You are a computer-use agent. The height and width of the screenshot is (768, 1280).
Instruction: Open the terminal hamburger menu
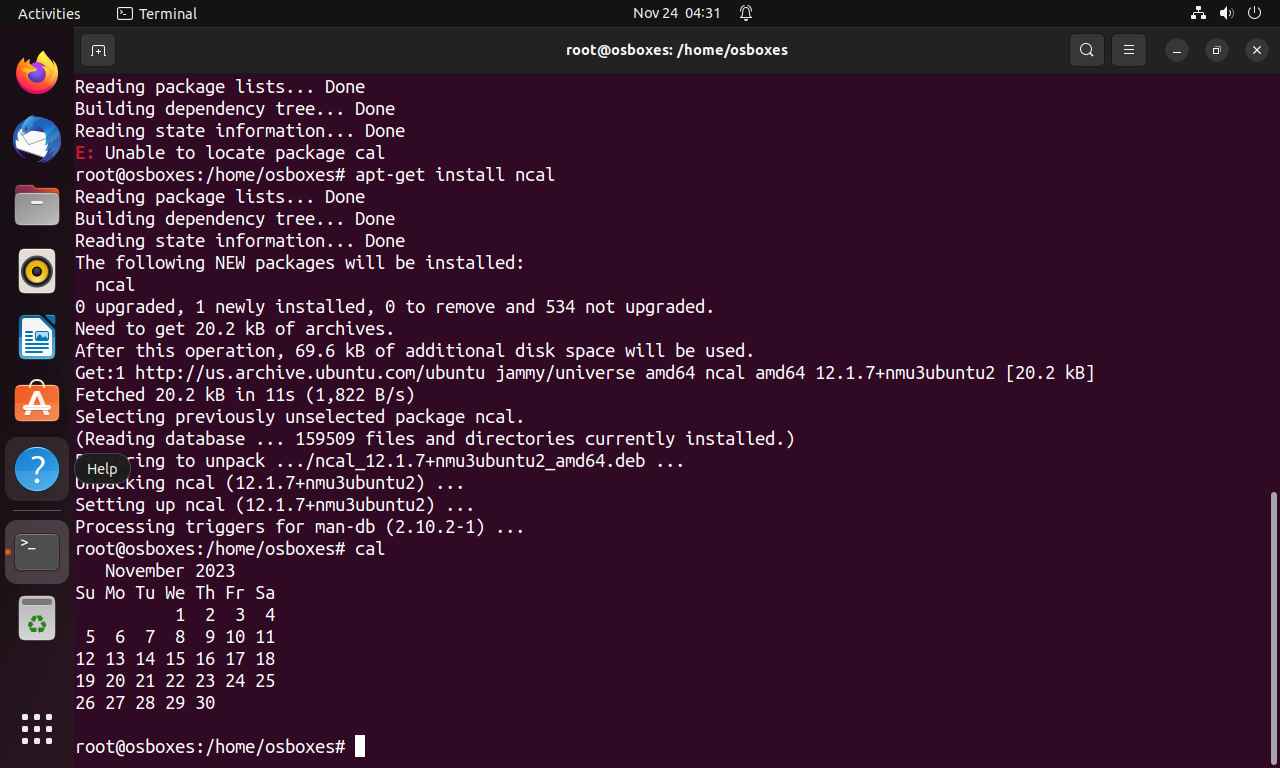(1129, 50)
